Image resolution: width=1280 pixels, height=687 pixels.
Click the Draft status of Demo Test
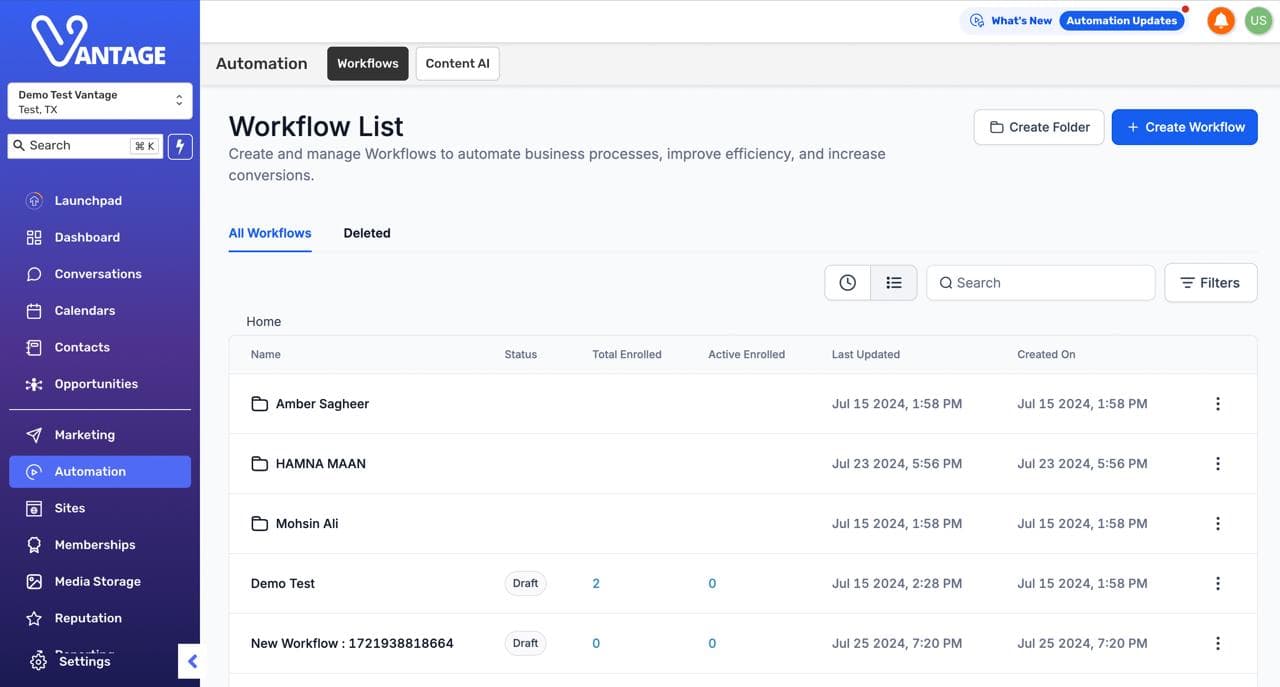525,584
